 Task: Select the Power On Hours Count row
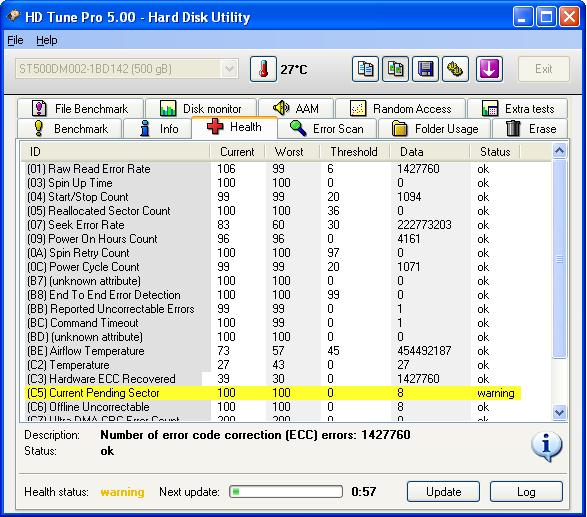273,239
